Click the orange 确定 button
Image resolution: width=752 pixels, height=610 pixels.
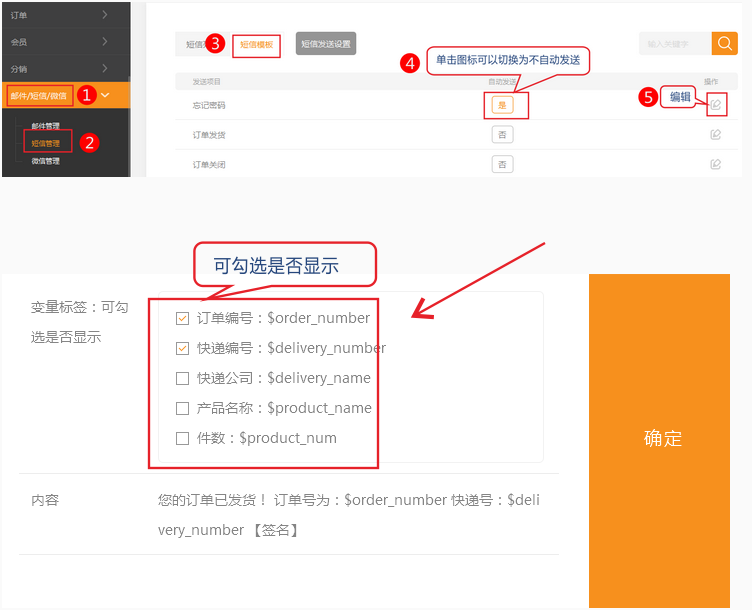click(662, 439)
